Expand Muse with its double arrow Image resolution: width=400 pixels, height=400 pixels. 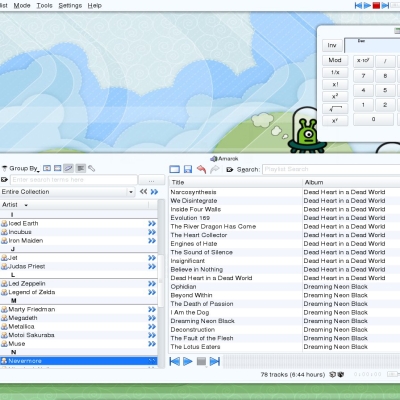click(x=152, y=344)
